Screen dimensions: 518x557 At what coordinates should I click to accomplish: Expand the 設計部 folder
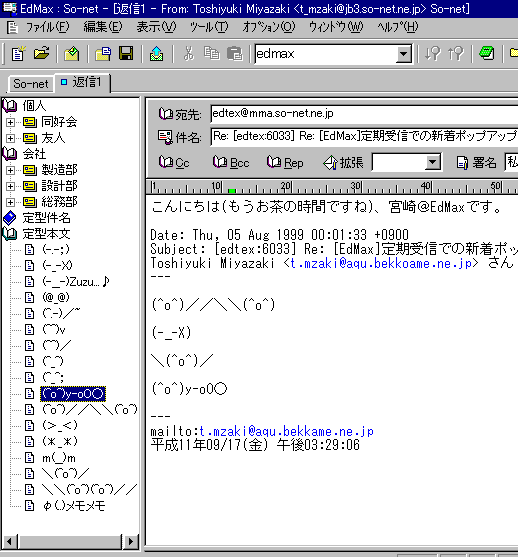pyautogui.click(x=10, y=186)
